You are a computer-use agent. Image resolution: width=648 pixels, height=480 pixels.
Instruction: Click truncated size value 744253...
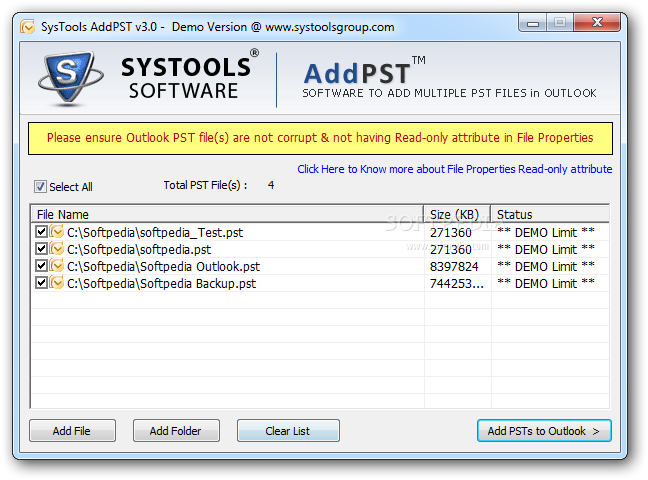point(456,284)
